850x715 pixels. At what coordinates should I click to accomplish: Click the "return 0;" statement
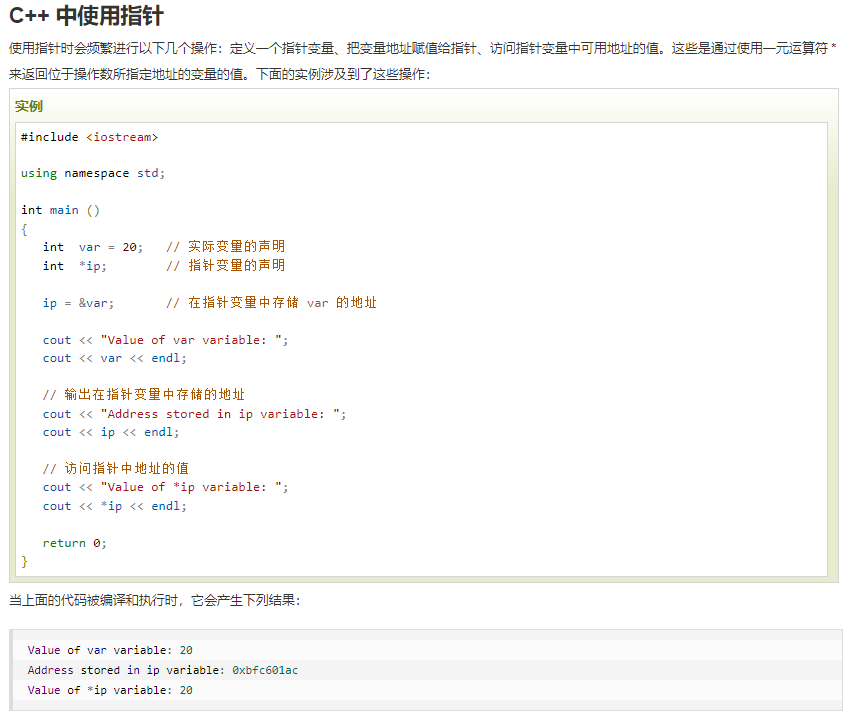[x=75, y=543]
